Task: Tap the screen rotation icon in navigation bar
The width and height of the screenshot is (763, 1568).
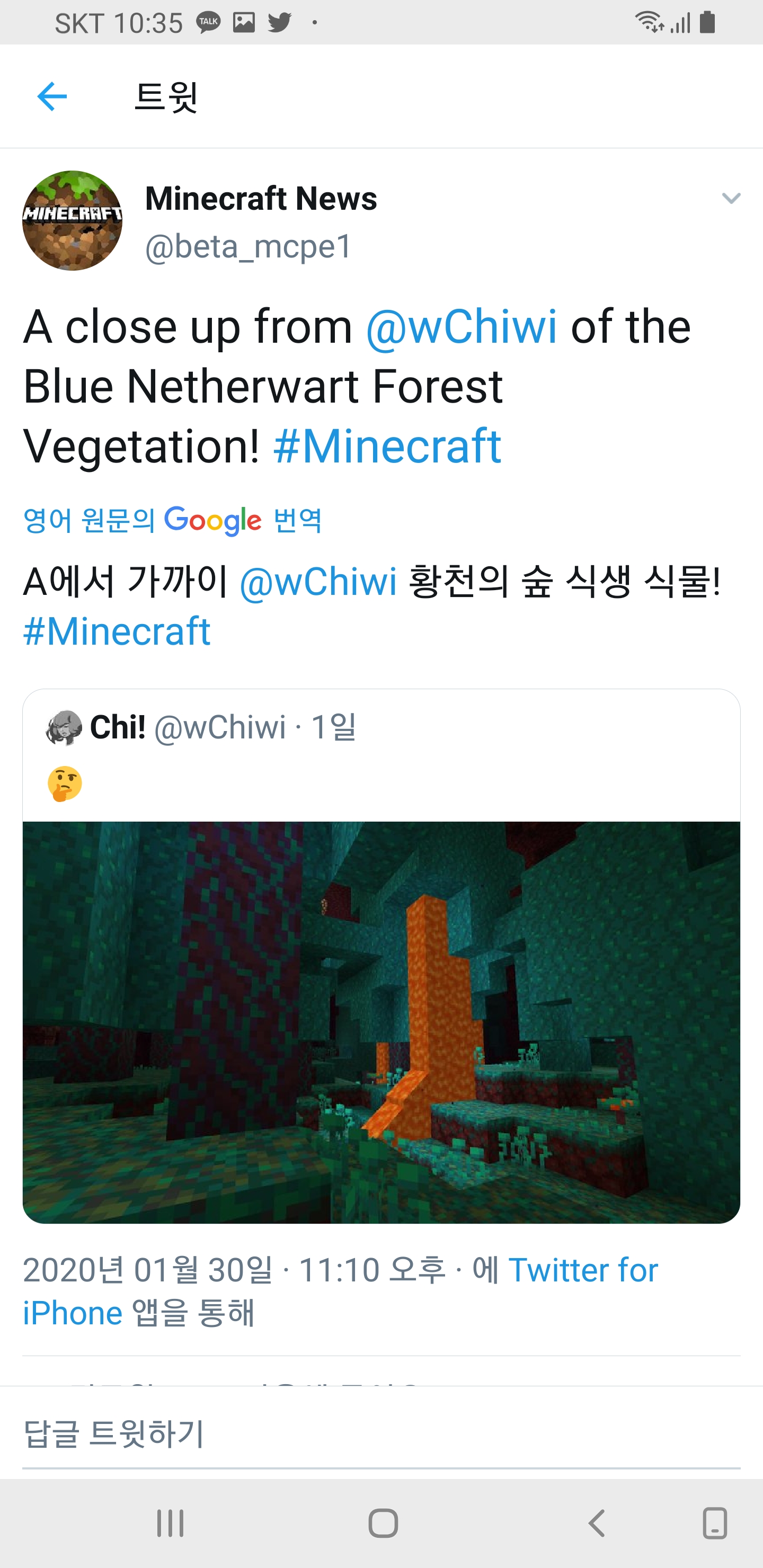Action: tap(715, 1524)
